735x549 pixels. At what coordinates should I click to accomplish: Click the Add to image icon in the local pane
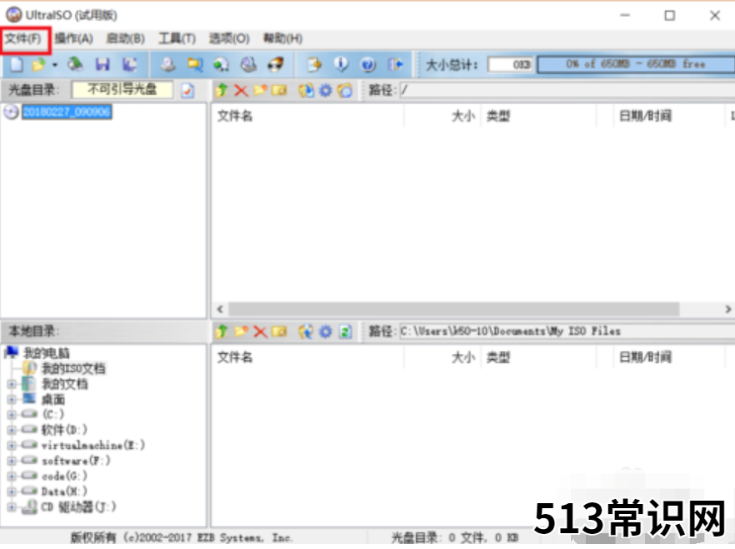coord(306,331)
